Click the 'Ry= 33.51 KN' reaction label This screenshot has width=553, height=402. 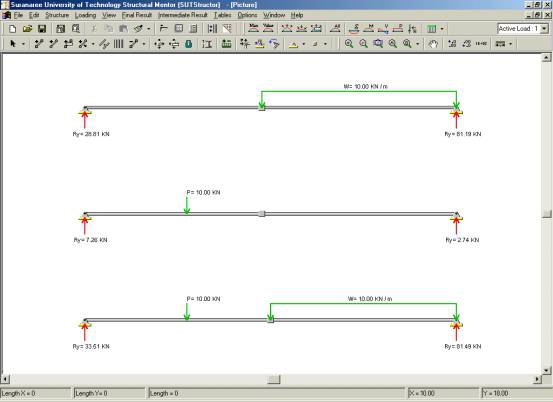tap(91, 347)
